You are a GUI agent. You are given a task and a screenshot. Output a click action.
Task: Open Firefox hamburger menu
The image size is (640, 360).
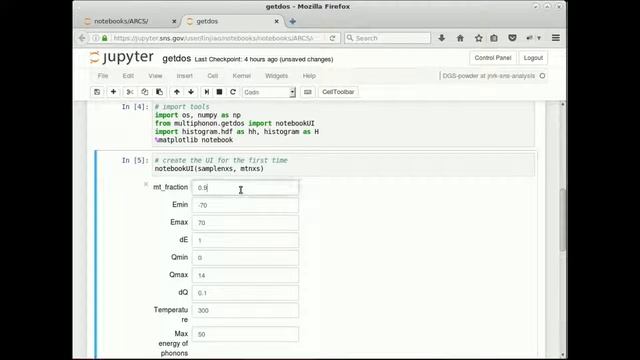556,38
